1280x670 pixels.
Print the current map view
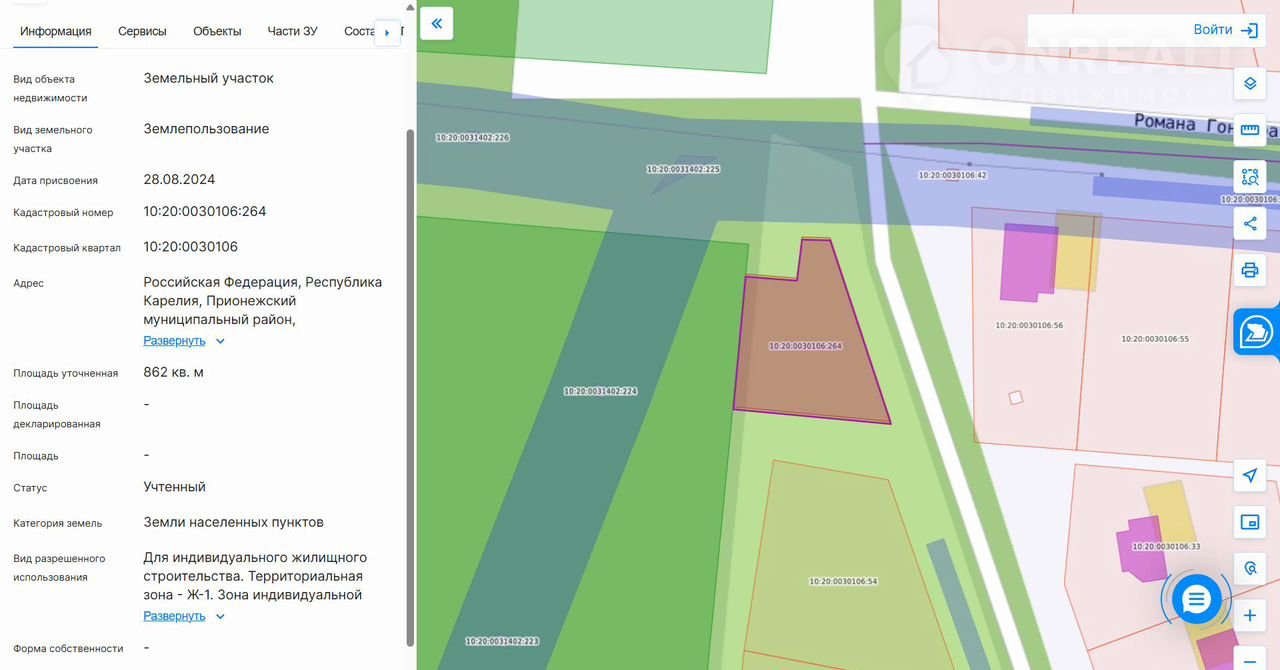[1249, 270]
